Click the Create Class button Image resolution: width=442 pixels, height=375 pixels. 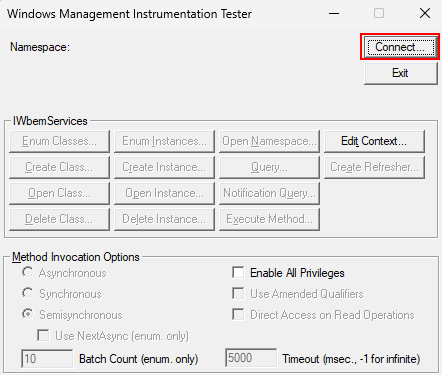tap(59, 167)
